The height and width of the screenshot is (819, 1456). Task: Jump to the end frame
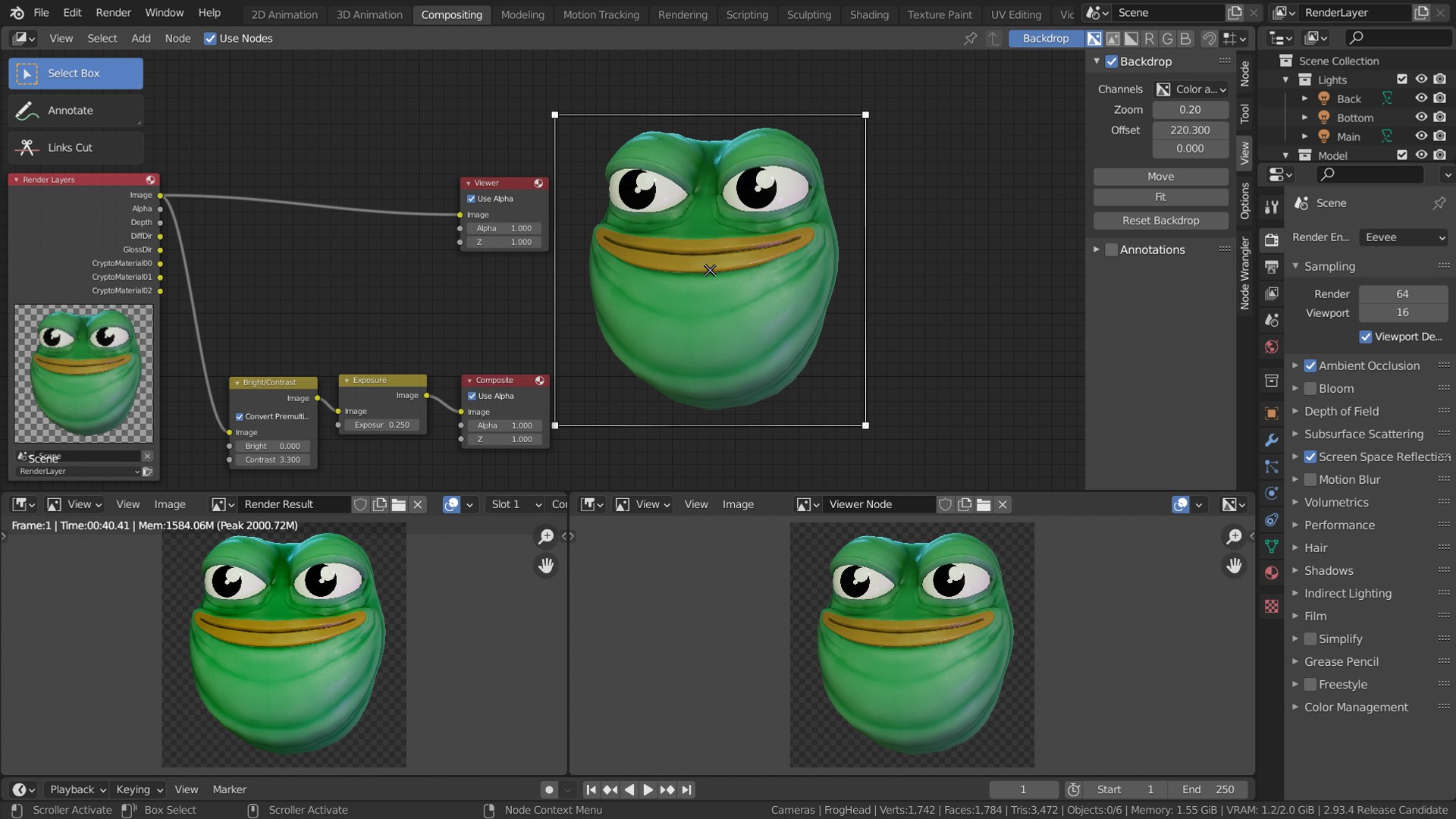(686, 790)
